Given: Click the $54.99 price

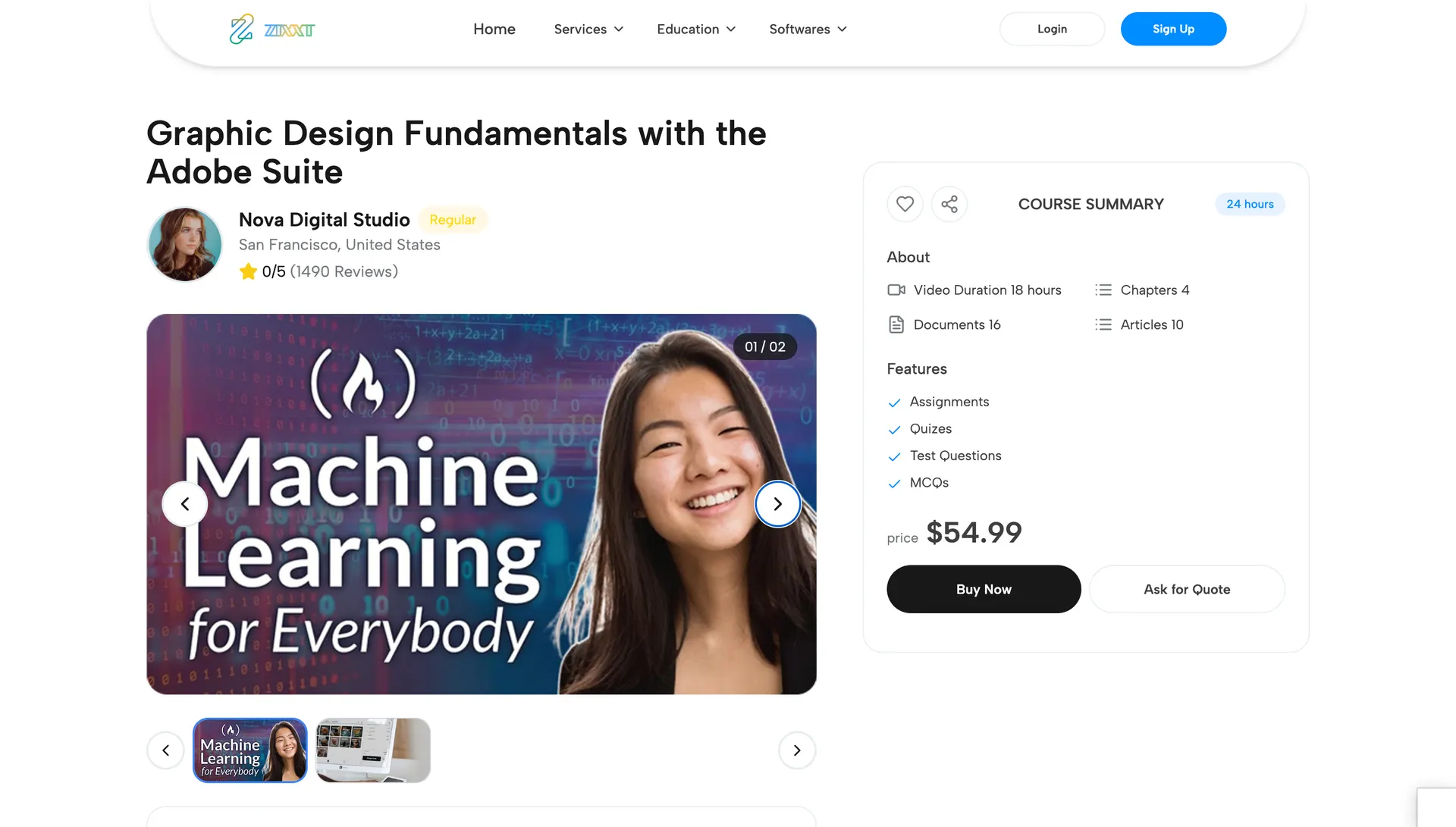Looking at the screenshot, I should point(974,532).
